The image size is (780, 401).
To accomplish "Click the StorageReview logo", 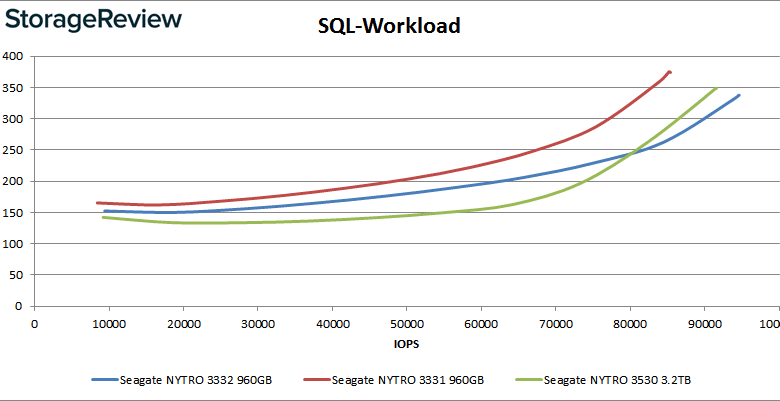I will [94, 21].
